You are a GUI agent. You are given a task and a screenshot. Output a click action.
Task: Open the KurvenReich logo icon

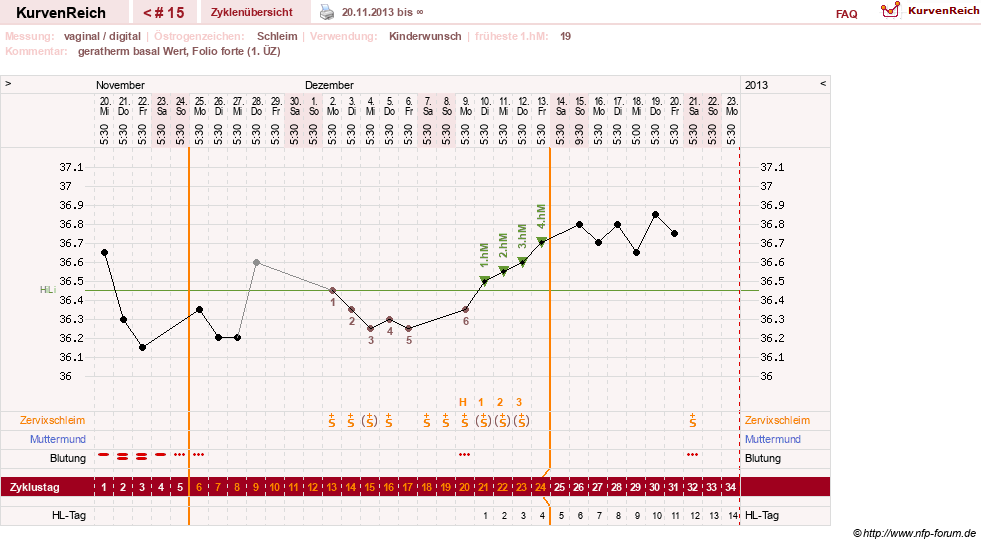click(890, 10)
